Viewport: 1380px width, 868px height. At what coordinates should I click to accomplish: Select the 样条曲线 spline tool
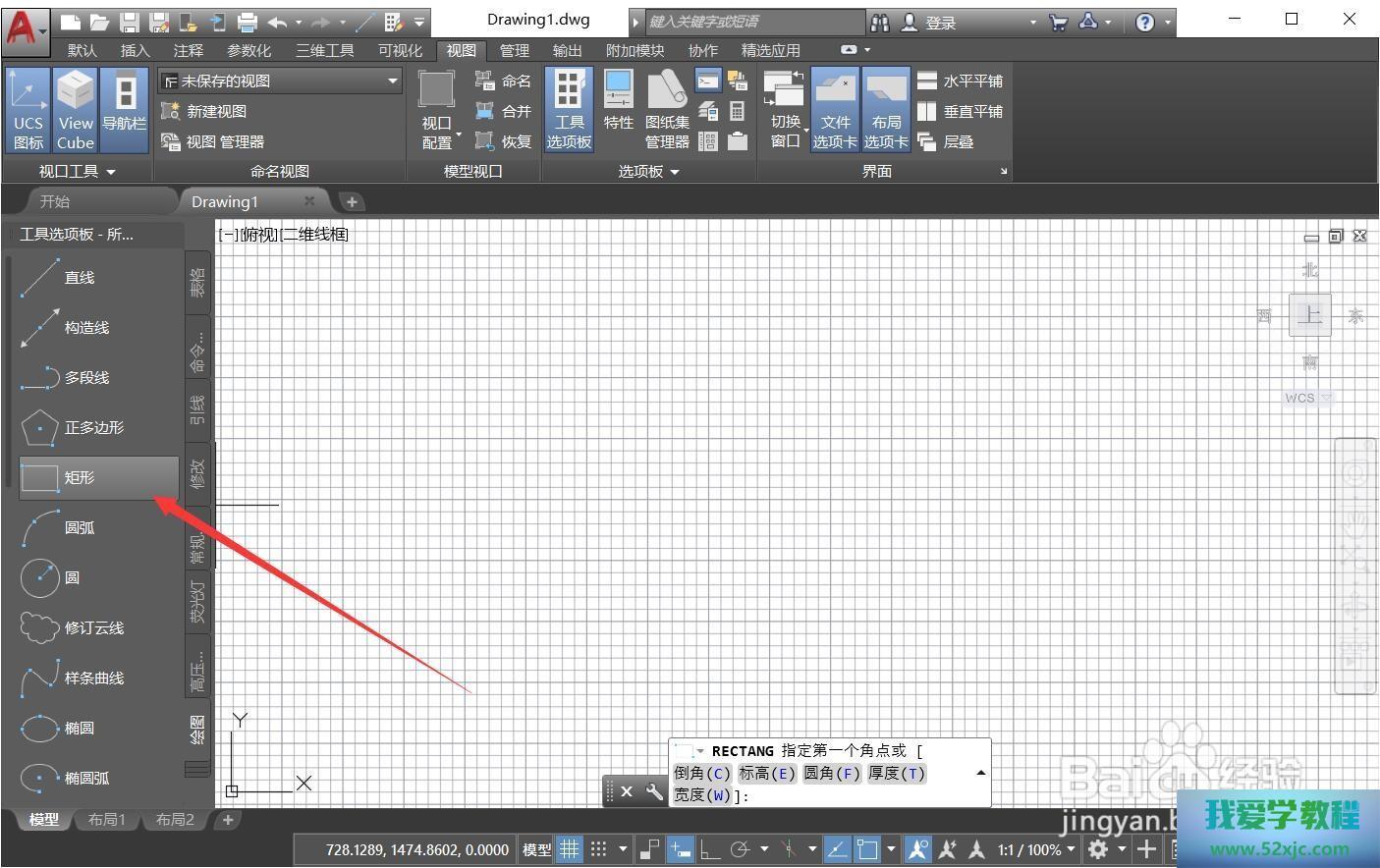coord(93,678)
